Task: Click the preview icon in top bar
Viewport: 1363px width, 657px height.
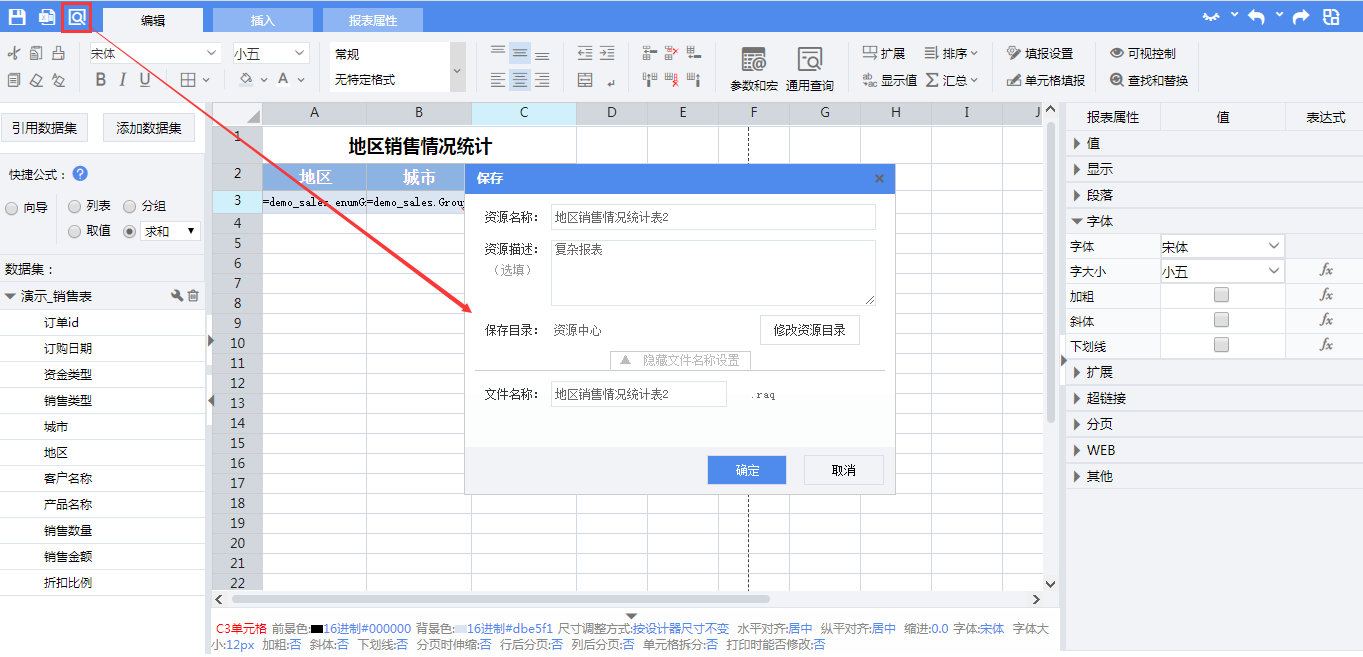Action: click(77, 17)
